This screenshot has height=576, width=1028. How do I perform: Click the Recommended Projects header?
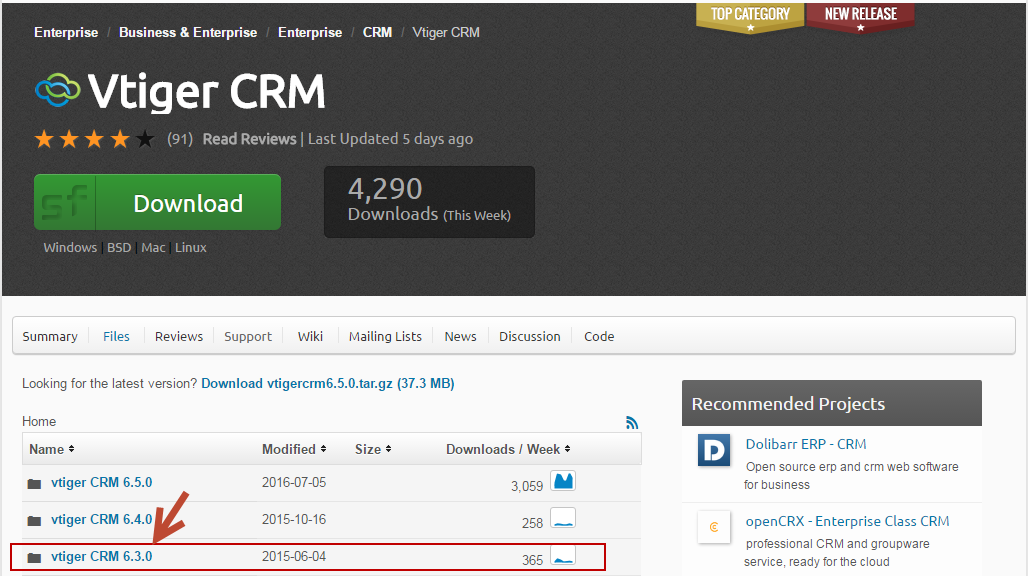coord(832,403)
